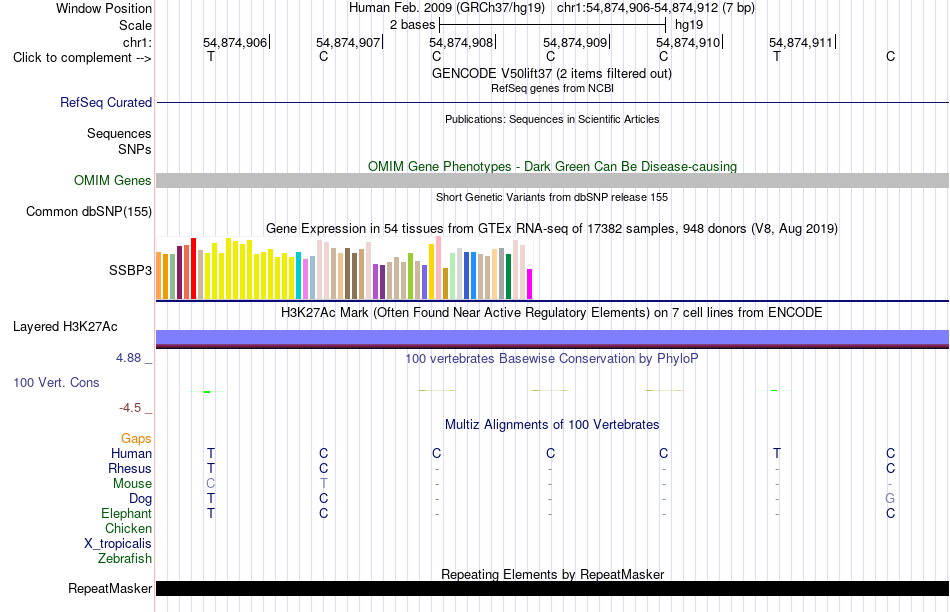Click the "100 Vert. Cons" track label
The image size is (950, 612).
(56, 382)
